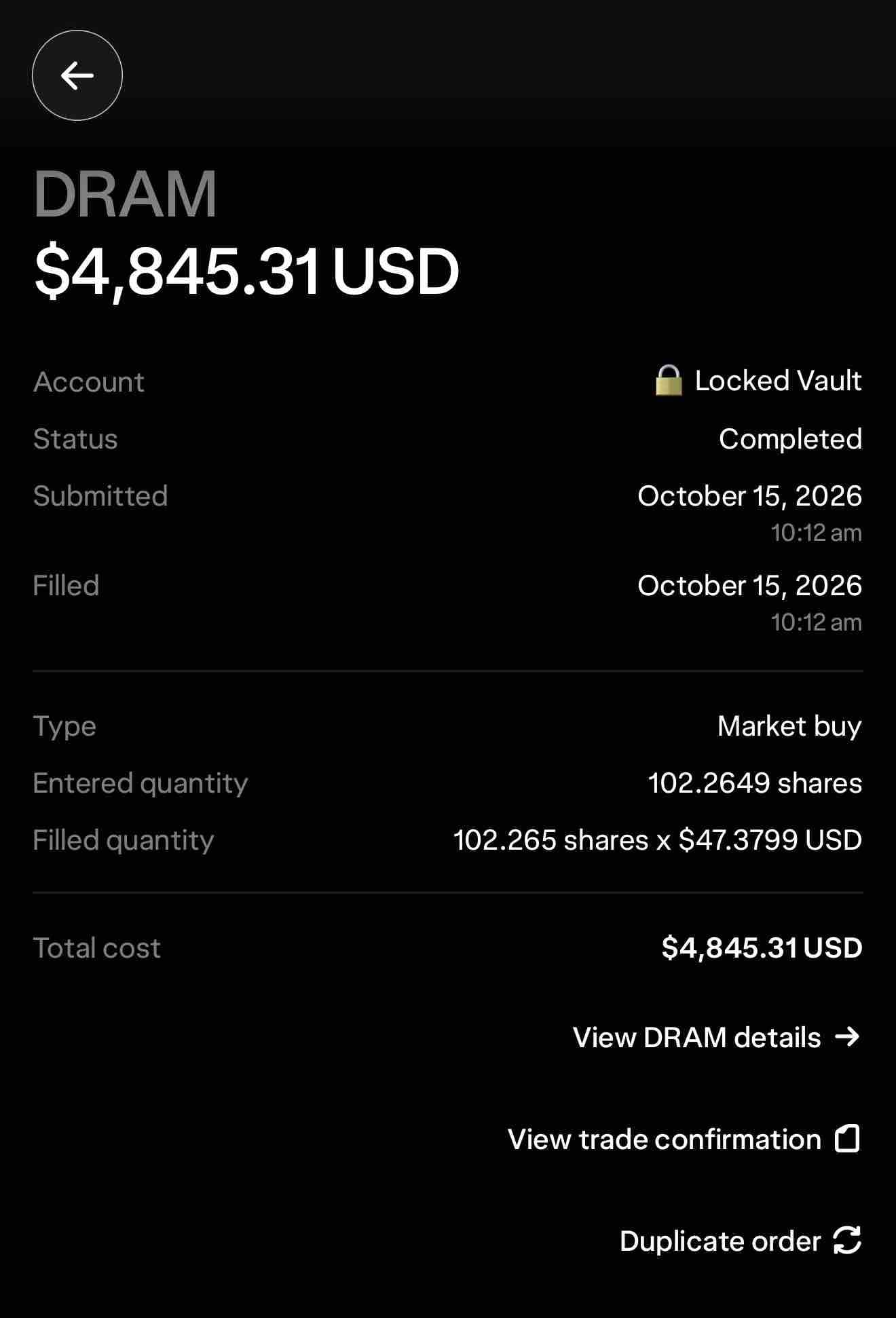The width and height of the screenshot is (896, 1318).
Task: Click the arrow icon next to DRAM details
Action: click(847, 1036)
